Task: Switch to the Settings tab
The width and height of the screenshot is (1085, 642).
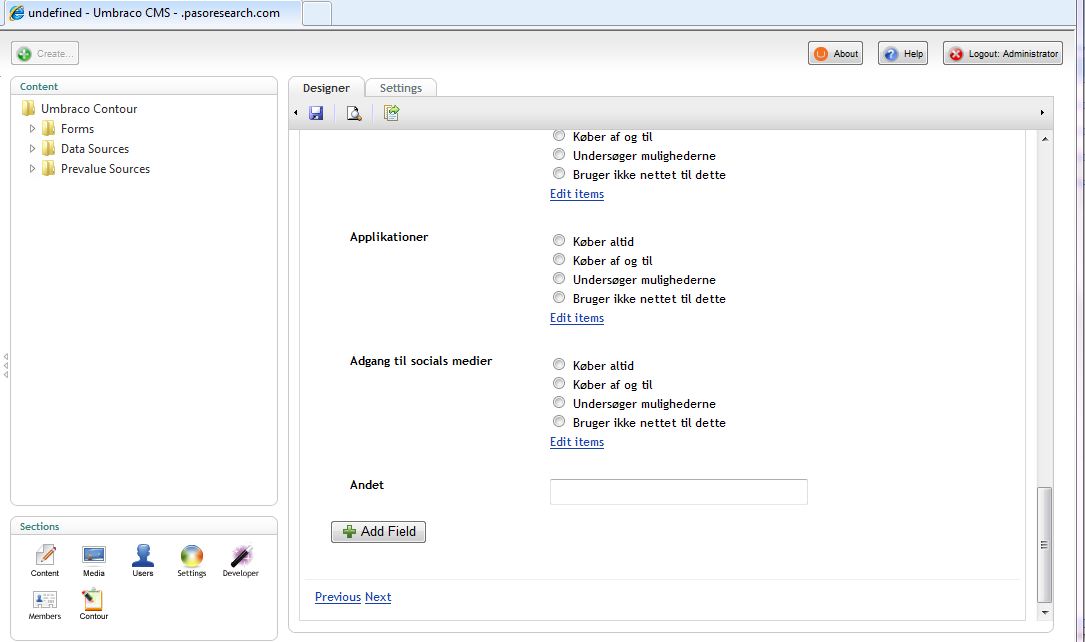Action: (x=401, y=88)
